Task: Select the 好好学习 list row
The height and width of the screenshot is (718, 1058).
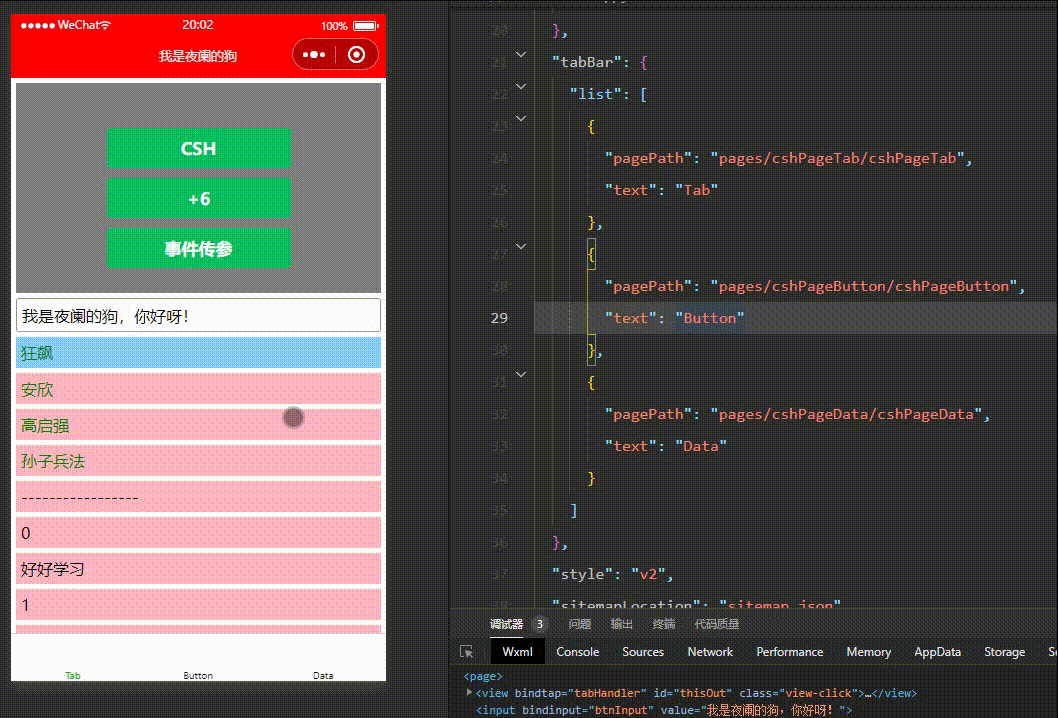Action: click(198, 569)
